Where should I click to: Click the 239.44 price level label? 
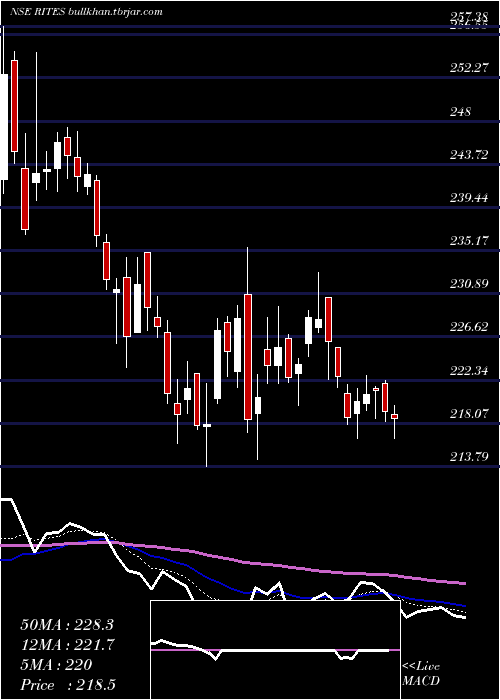pyautogui.click(x=469, y=198)
